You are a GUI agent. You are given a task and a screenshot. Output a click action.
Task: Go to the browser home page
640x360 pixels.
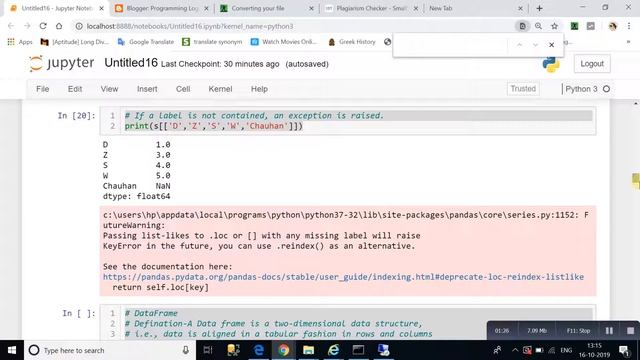[x=59, y=26]
